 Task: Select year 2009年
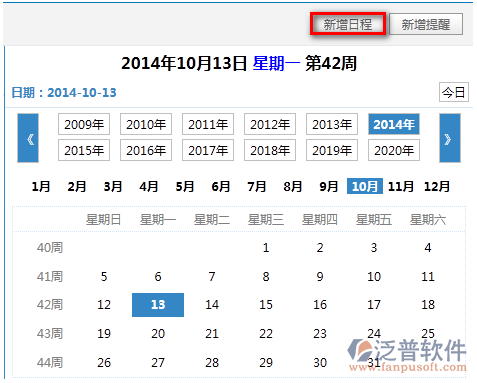point(84,124)
